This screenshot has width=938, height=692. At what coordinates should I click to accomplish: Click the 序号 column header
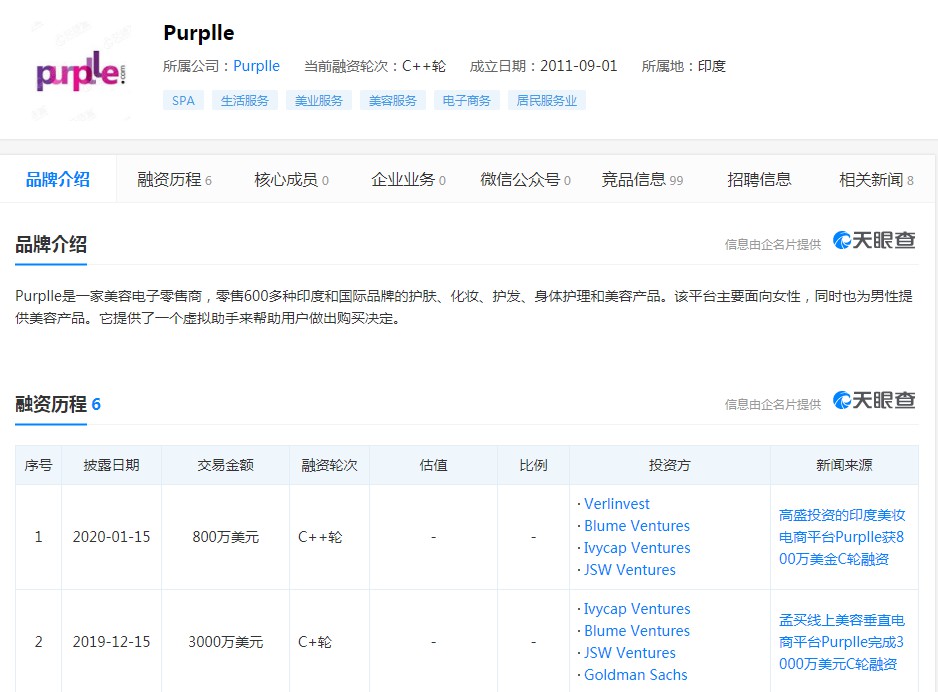tap(38, 465)
